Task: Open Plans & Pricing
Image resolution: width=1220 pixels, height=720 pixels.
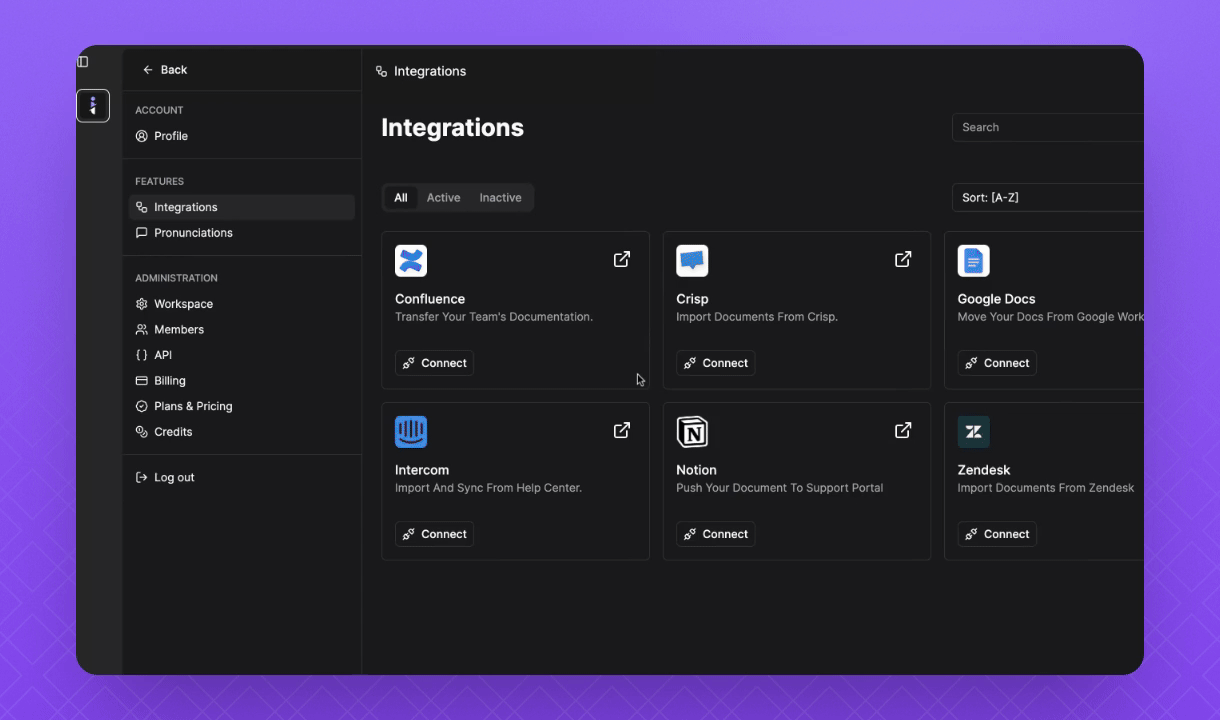Action: 242,406
